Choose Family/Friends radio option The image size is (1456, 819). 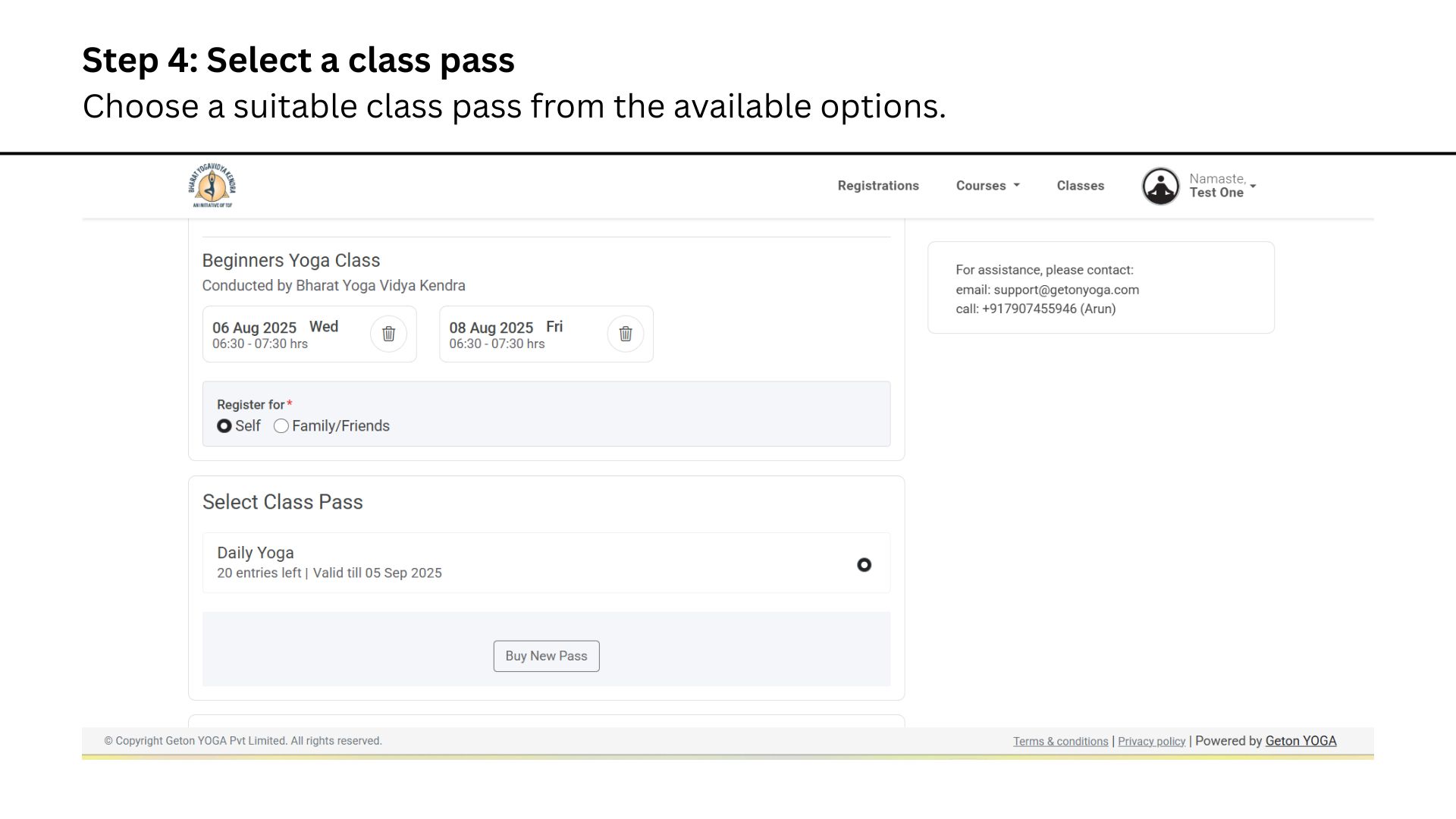tap(281, 426)
